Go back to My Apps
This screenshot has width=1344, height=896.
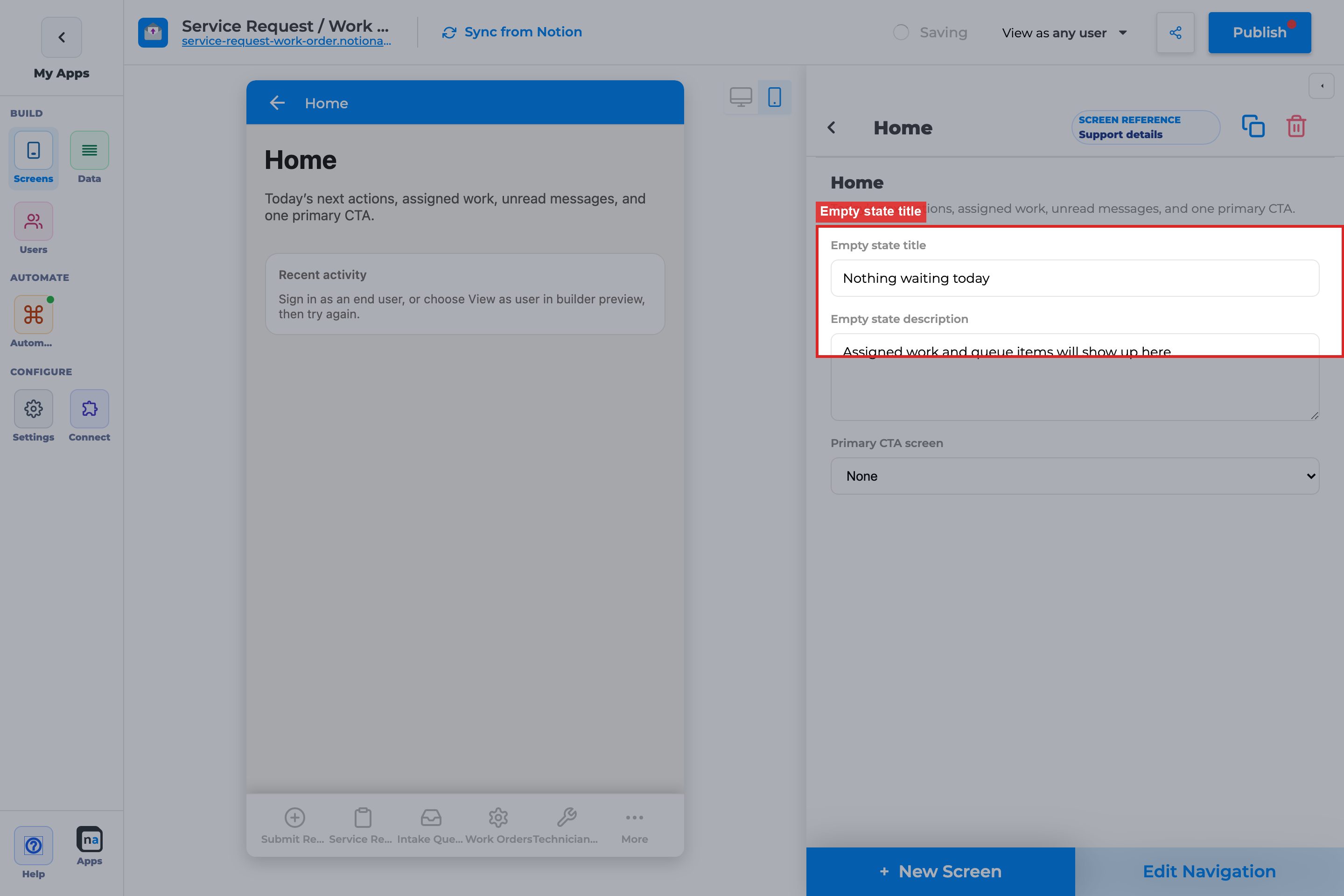pyautogui.click(x=61, y=37)
